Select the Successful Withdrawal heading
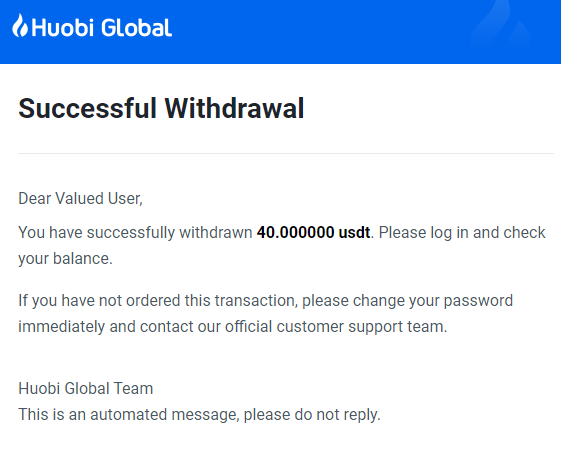561x453 pixels. pos(161,108)
